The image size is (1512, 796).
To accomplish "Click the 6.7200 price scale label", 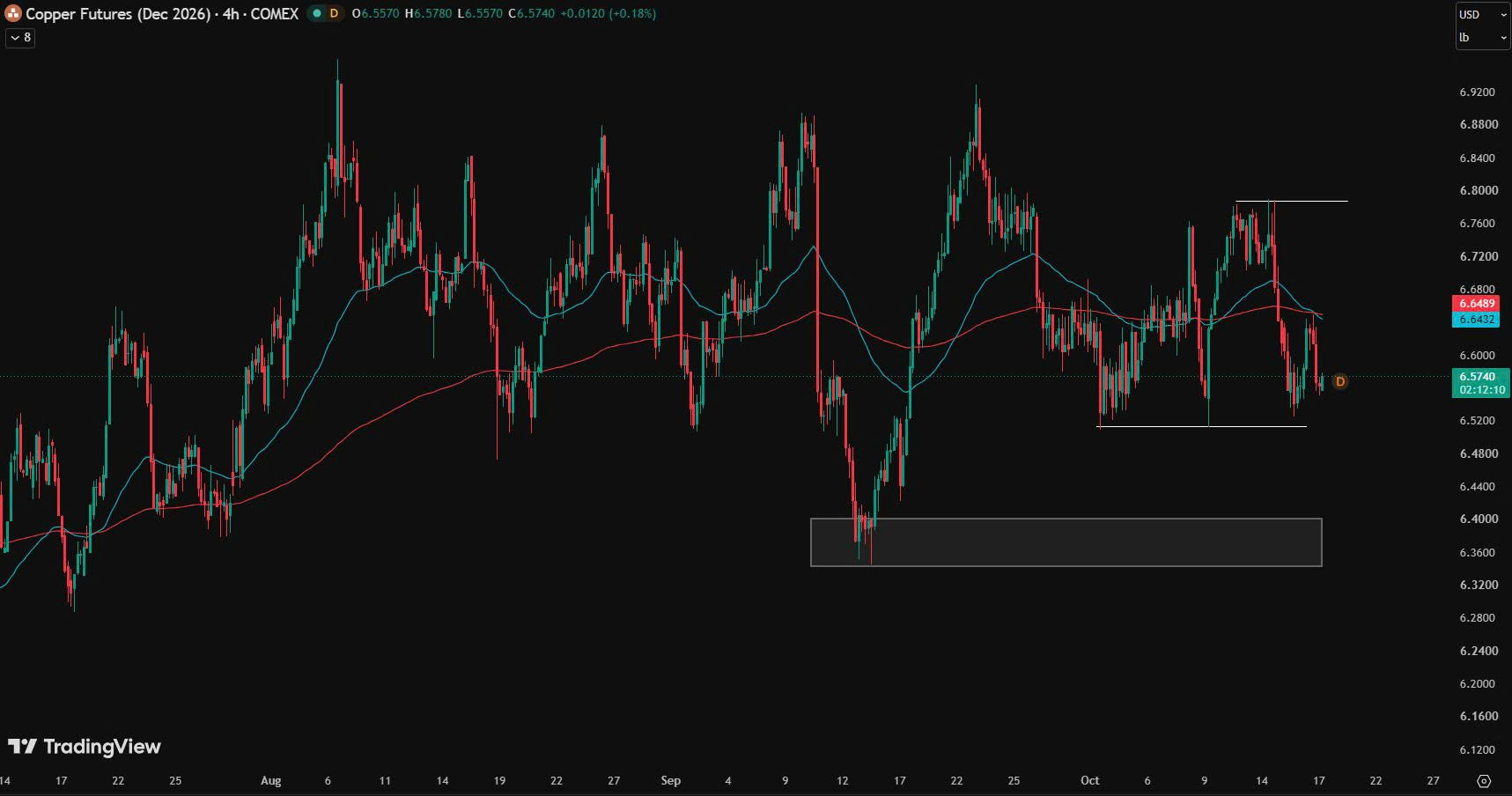I will point(1478,256).
